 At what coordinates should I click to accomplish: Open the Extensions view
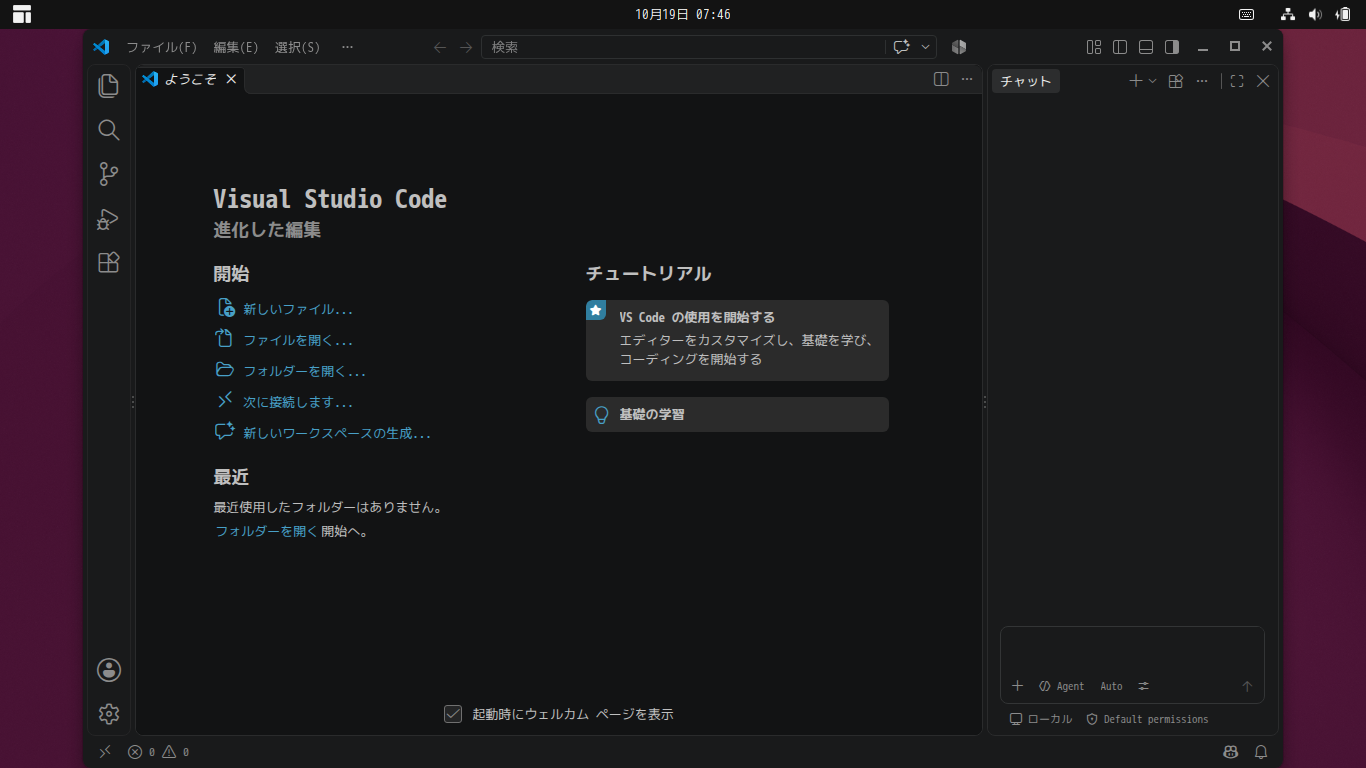pos(109,263)
